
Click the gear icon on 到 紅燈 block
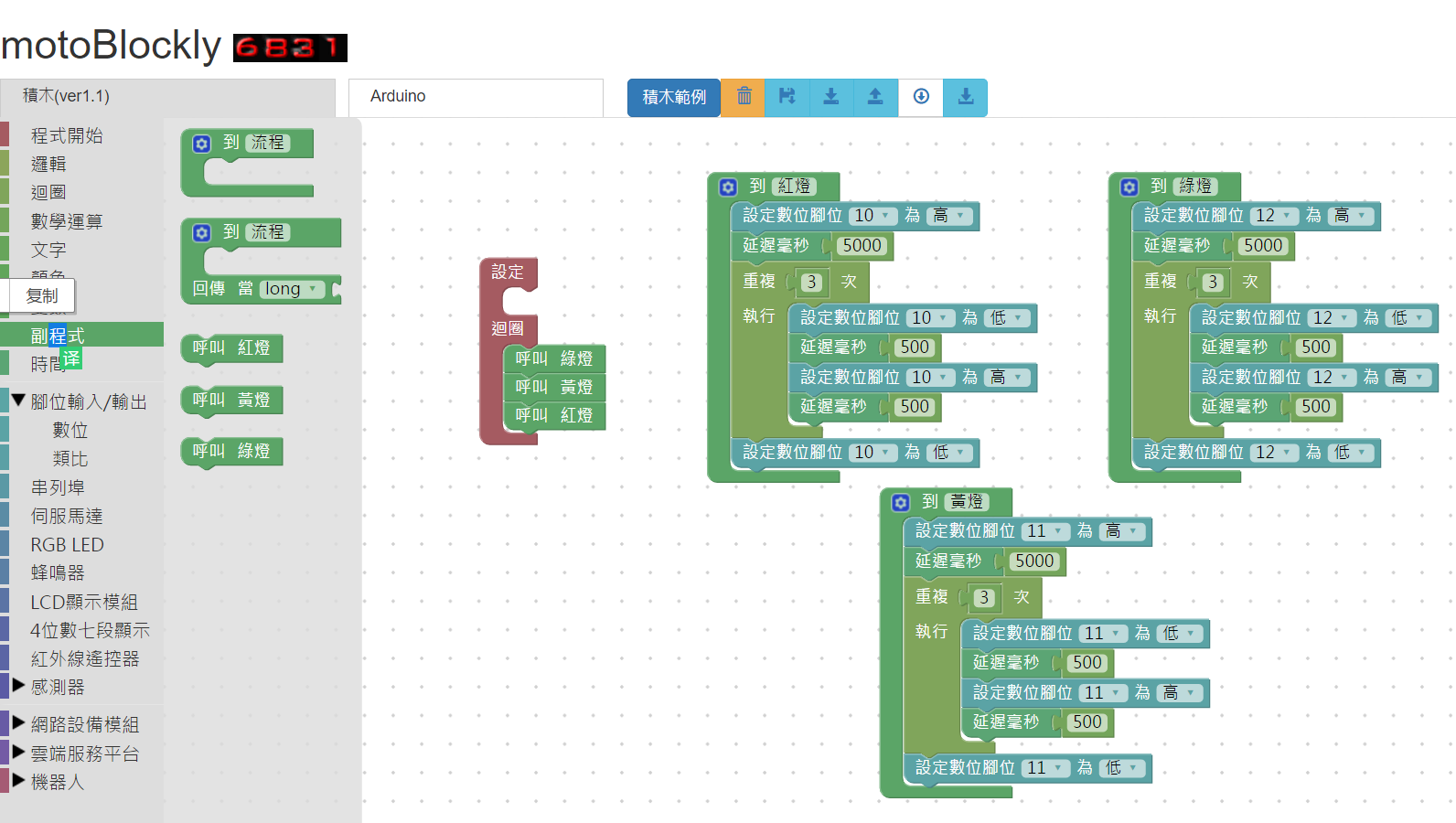pos(728,187)
